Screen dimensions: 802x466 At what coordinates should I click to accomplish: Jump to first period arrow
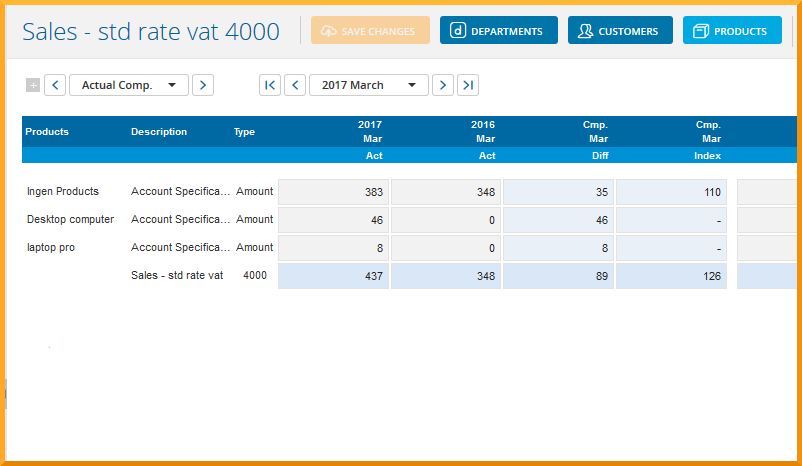point(269,86)
